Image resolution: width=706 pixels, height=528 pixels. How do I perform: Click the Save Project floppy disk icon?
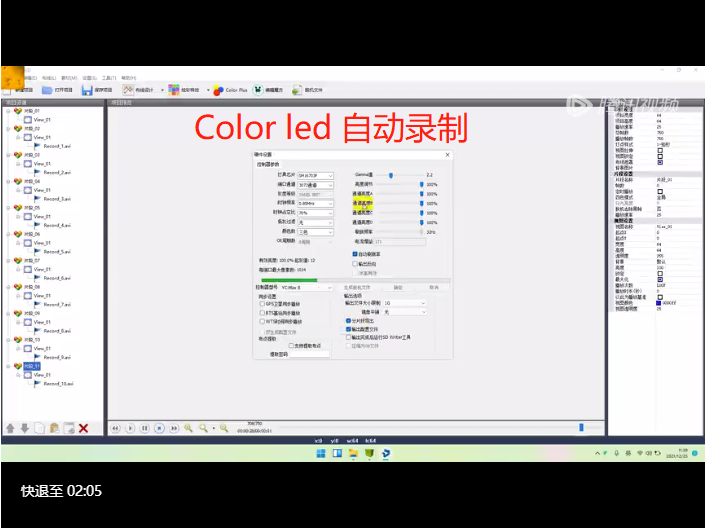tap(87, 90)
